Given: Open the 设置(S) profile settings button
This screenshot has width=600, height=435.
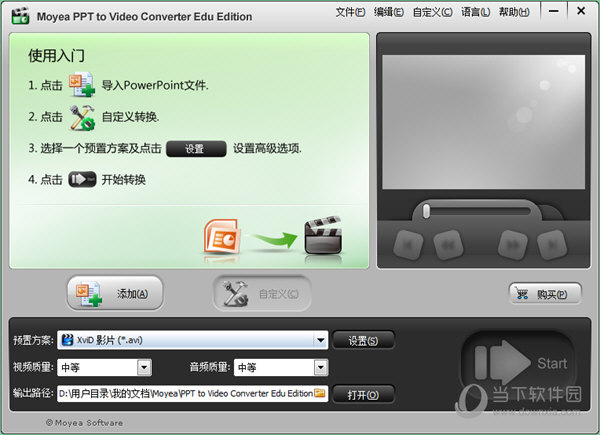Looking at the screenshot, I should point(363,340).
